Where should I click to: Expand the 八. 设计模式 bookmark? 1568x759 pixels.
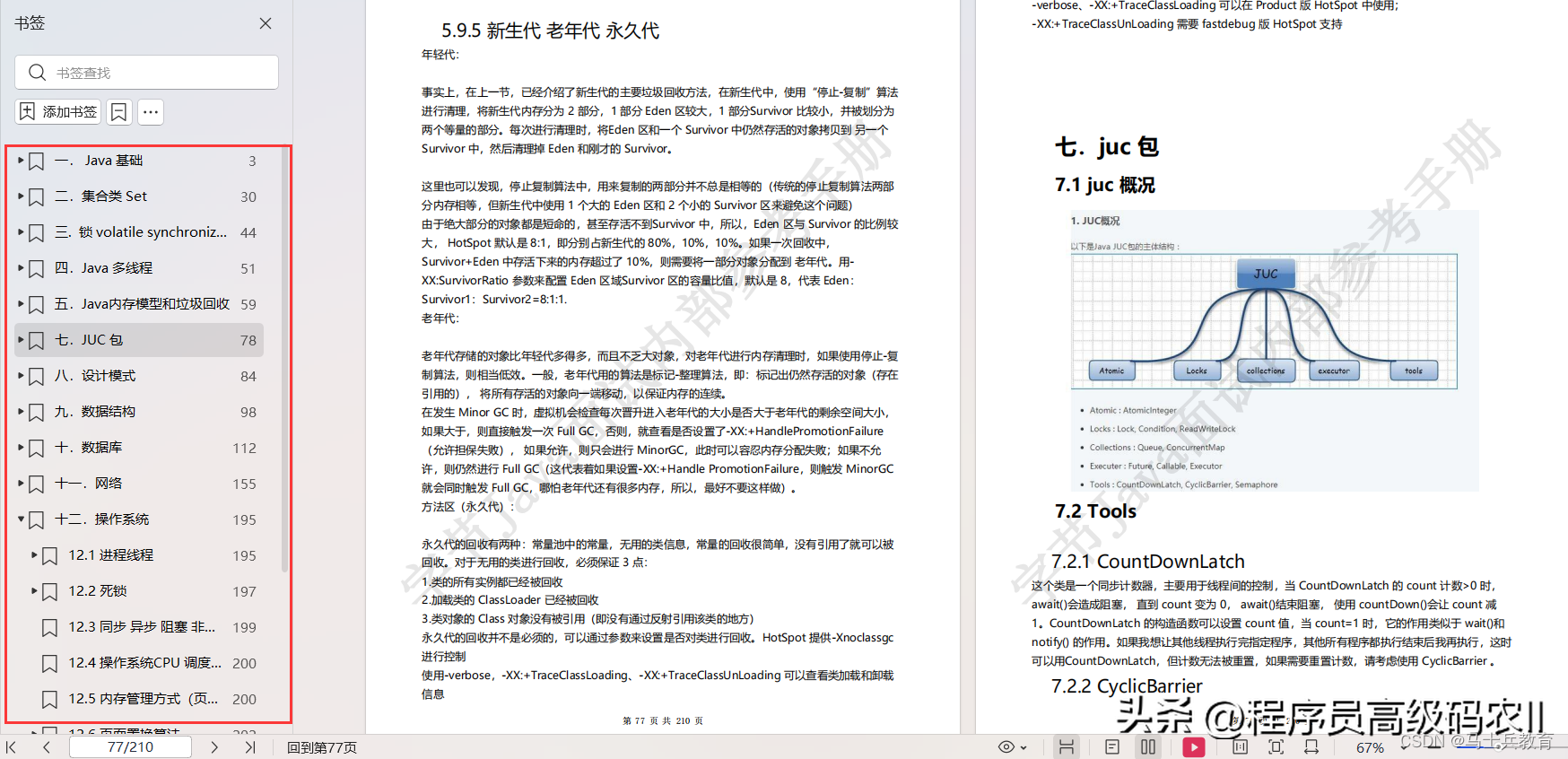click(21, 376)
